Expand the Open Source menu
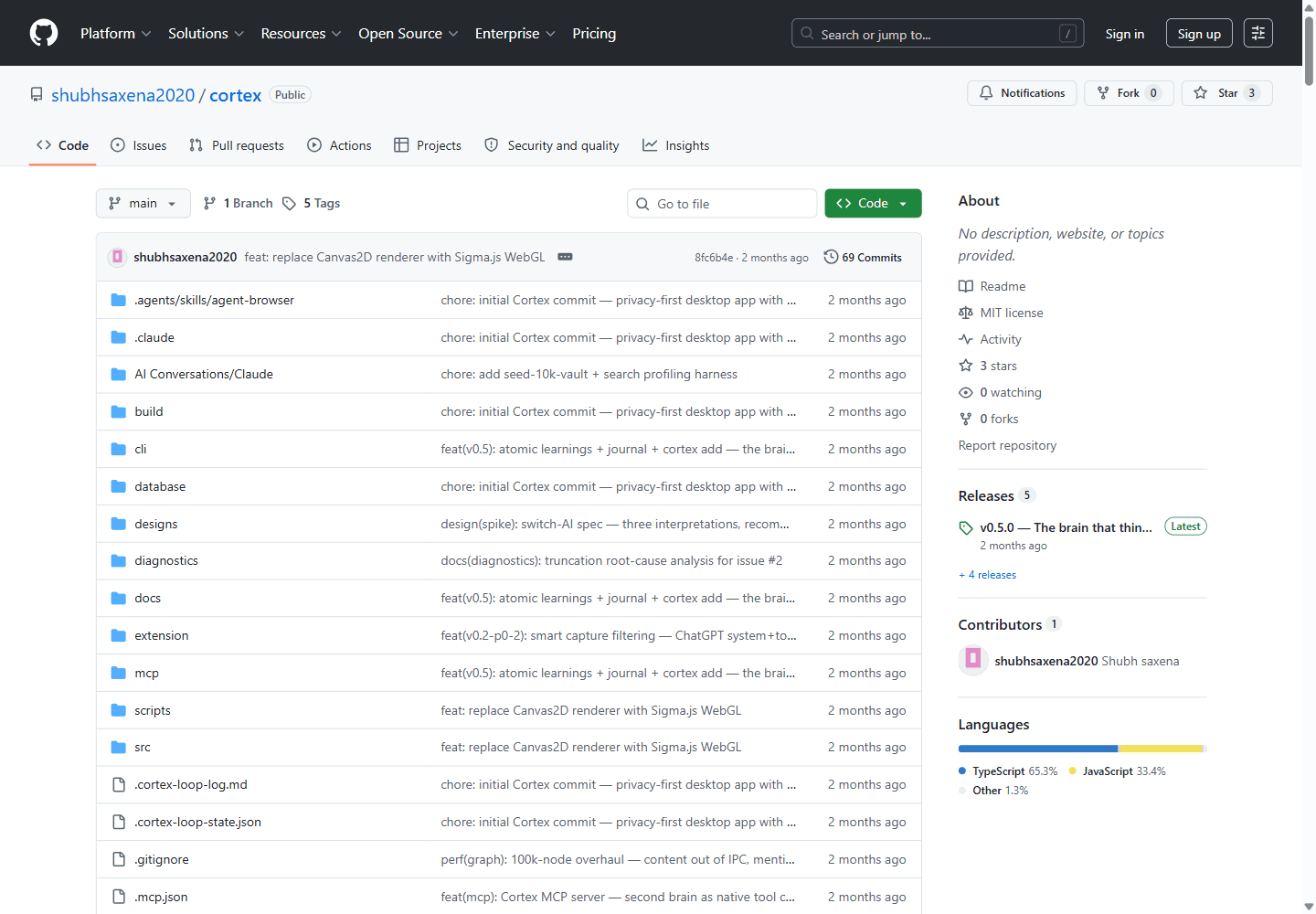Image resolution: width=1316 pixels, height=914 pixels. tap(409, 33)
